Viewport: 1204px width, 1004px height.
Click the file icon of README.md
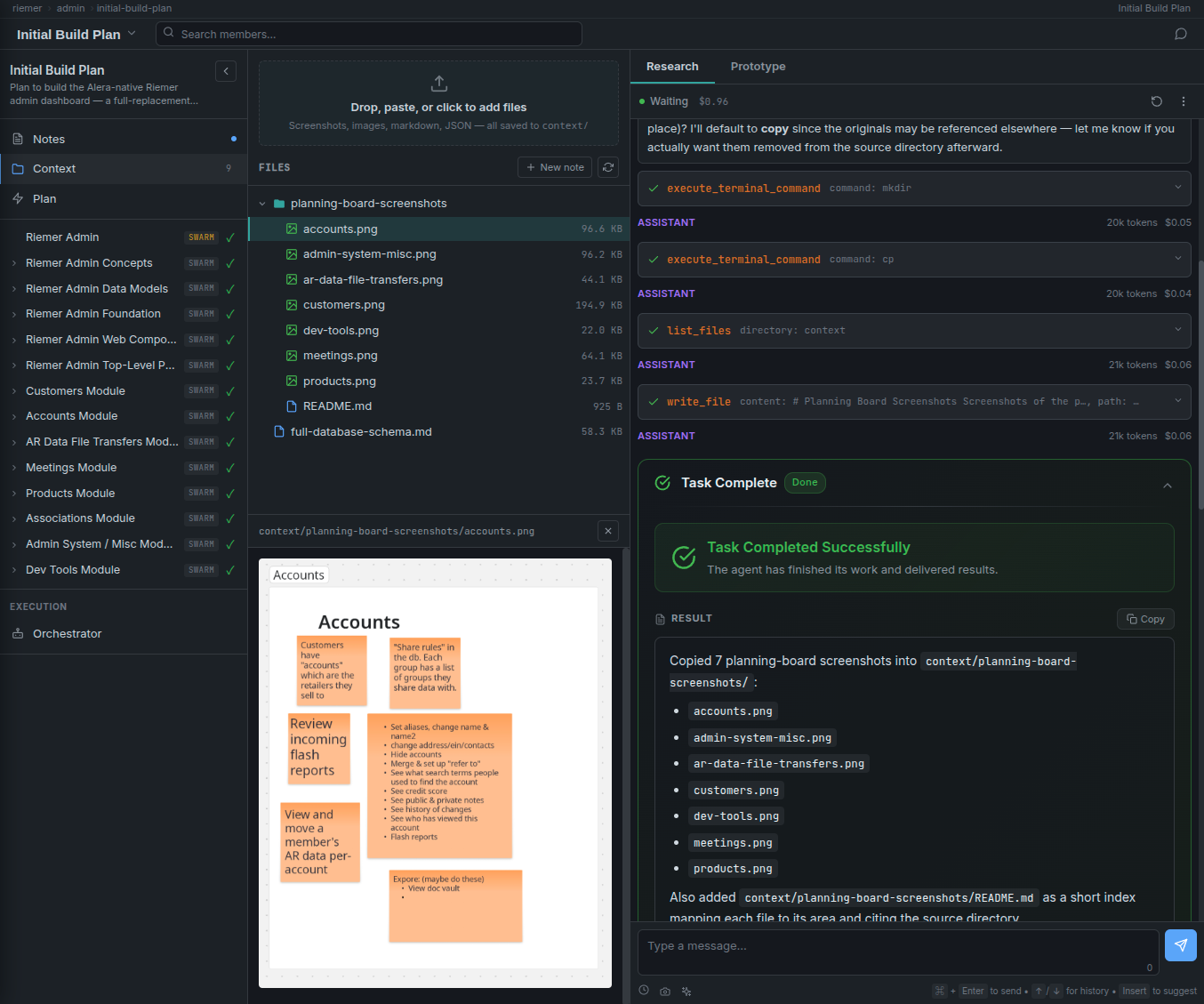point(292,406)
